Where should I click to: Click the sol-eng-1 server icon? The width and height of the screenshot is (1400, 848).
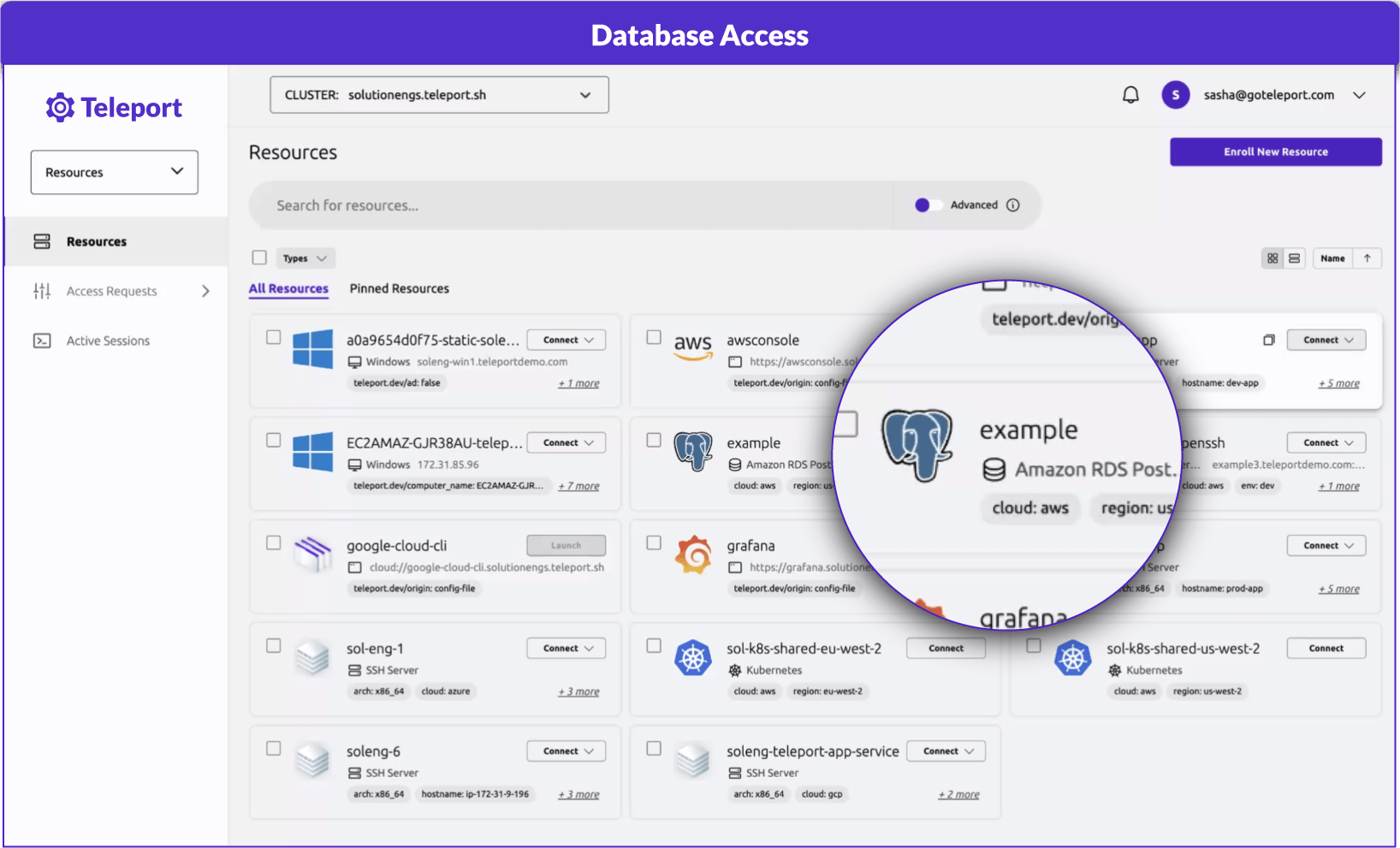[312, 658]
